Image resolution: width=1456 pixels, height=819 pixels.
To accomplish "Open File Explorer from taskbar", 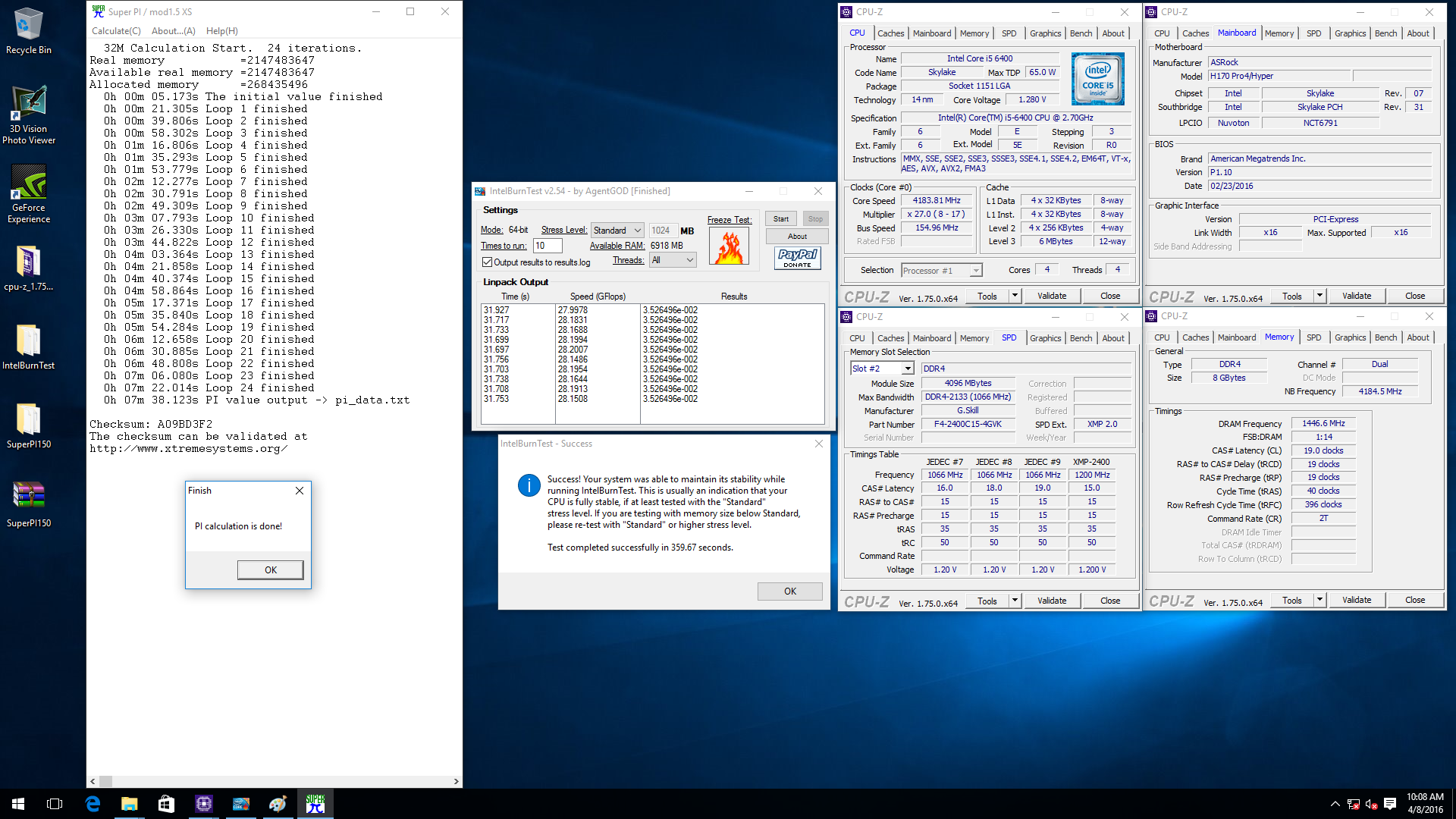I will tap(129, 804).
